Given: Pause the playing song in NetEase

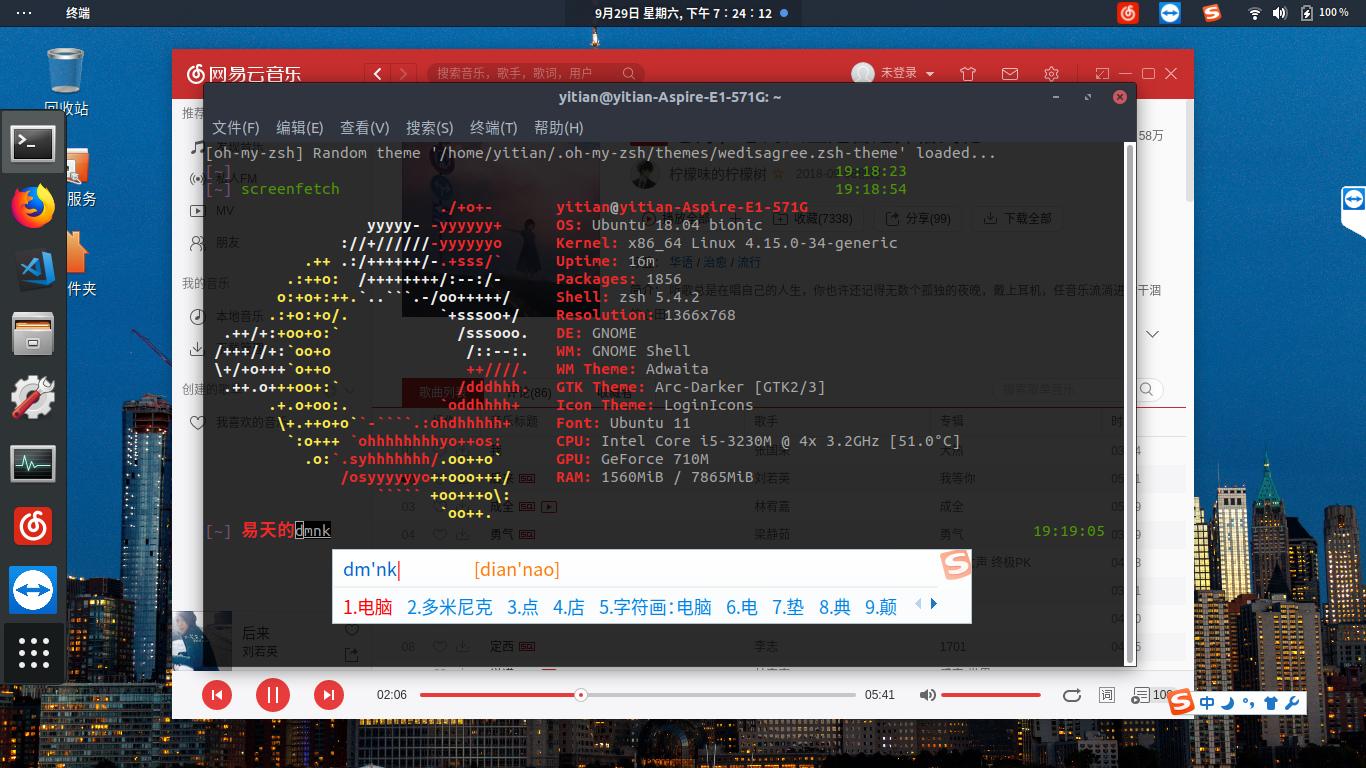Looking at the screenshot, I should point(272,695).
